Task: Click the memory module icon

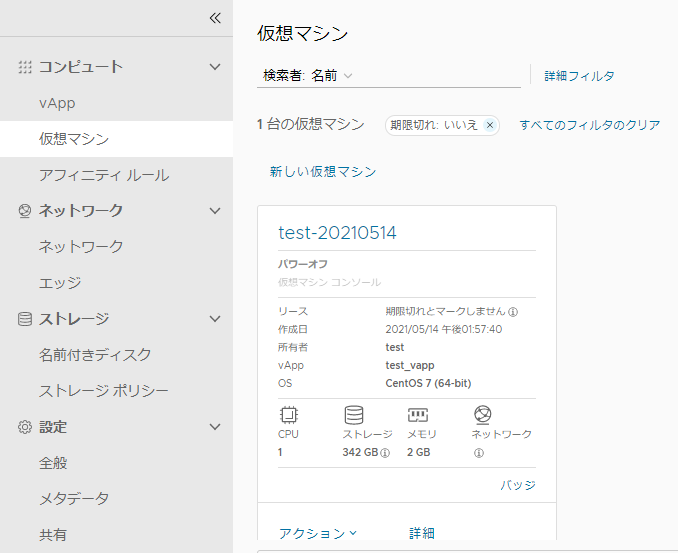Action: point(418,415)
